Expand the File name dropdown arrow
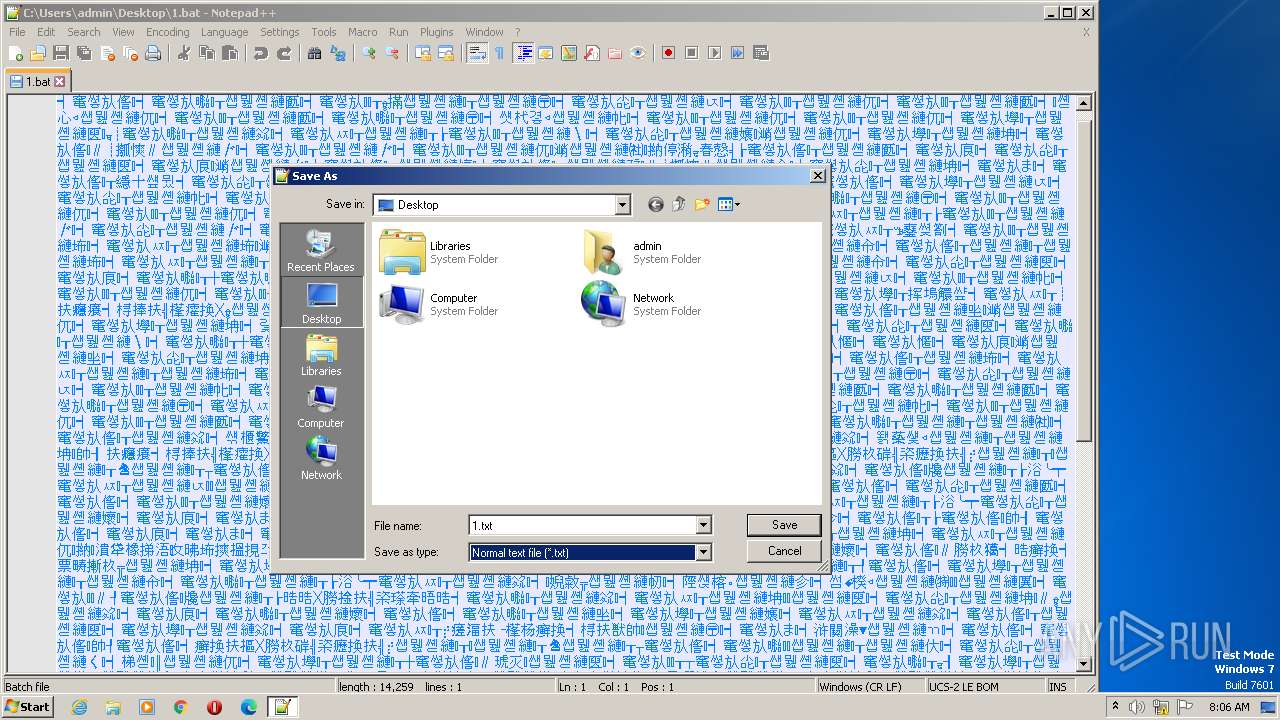Image resolution: width=1280 pixels, height=720 pixels. coord(703,525)
